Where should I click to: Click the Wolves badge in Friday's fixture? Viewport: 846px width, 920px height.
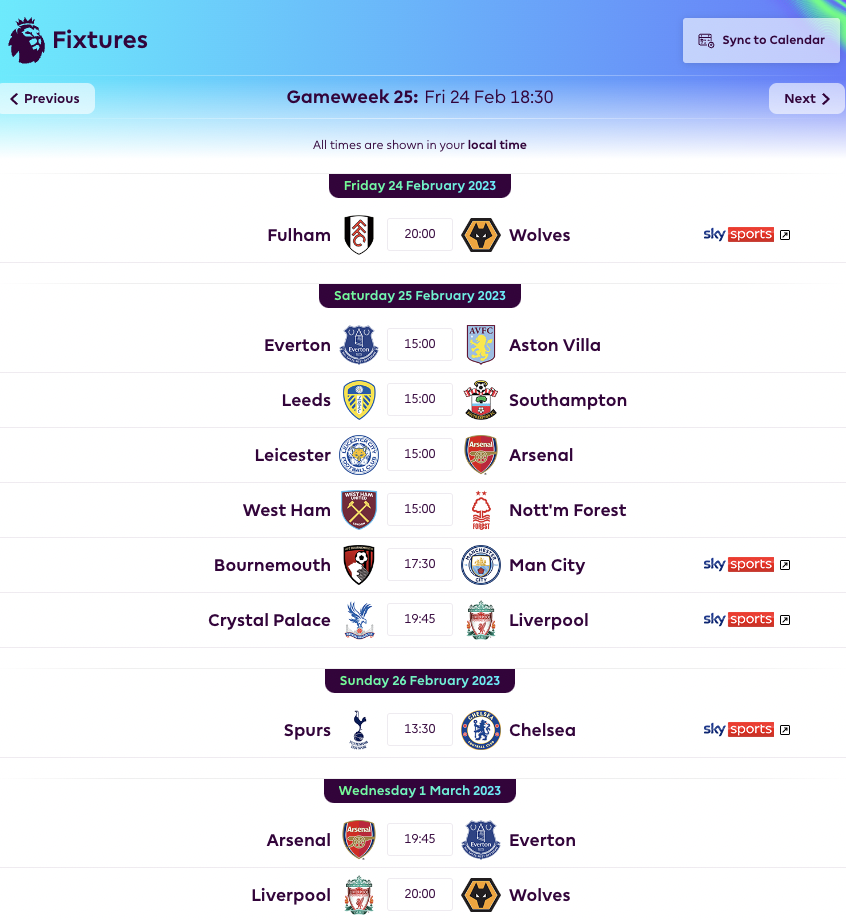(480, 234)
